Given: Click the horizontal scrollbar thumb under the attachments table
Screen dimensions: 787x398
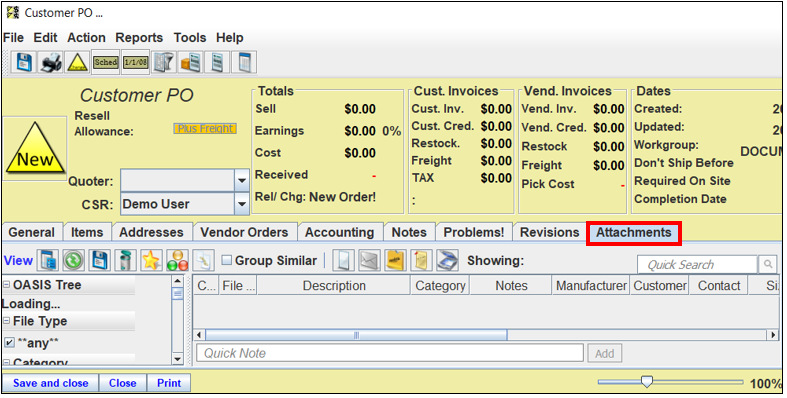Looking at the screenshot, I should pyautogui.click(x=356, y=335).
